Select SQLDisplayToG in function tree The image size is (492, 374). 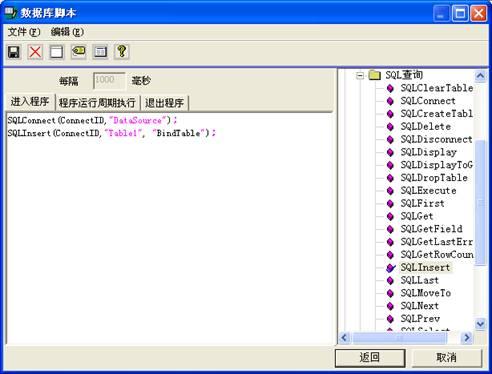(x=437, y=165)
